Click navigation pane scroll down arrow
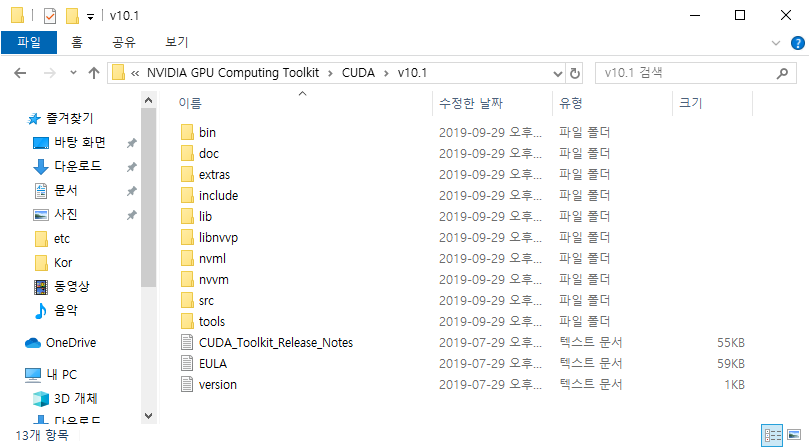 [x=149, y=416]
